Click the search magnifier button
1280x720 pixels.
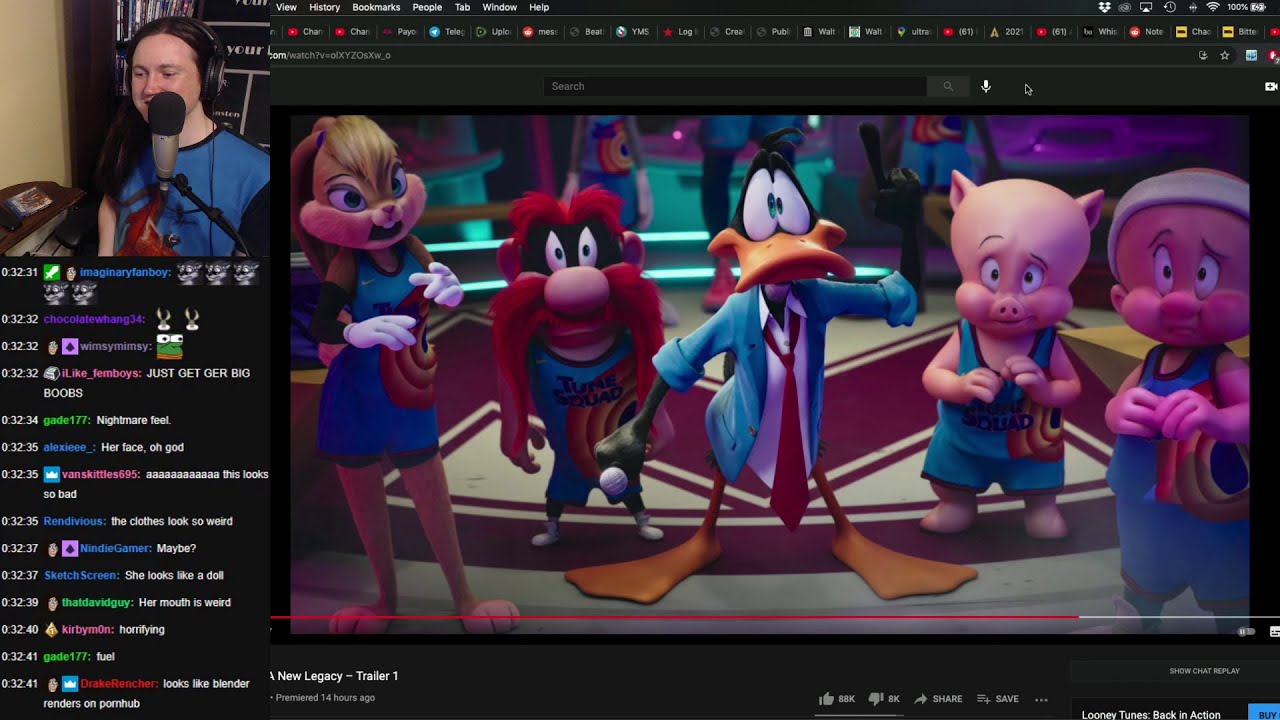(x=948, y=86)
